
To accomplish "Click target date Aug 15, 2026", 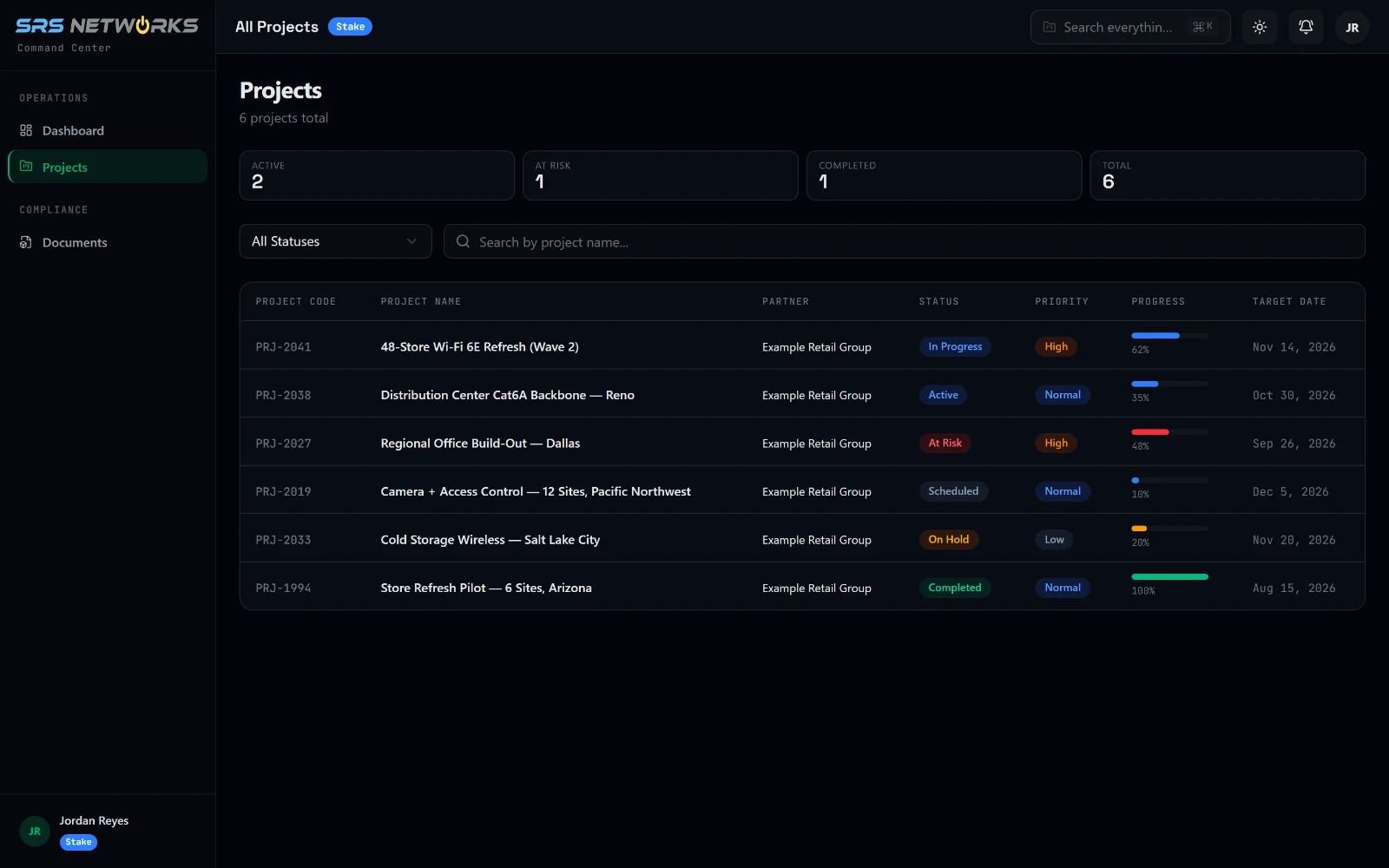I will coord(1294,589).
